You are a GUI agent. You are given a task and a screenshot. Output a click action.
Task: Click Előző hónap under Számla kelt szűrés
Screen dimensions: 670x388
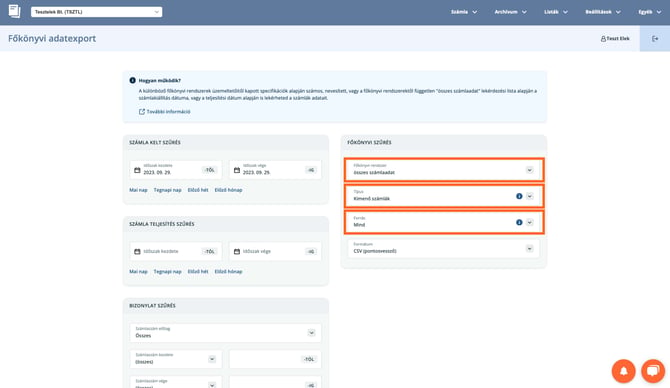(x=228, y=190)
